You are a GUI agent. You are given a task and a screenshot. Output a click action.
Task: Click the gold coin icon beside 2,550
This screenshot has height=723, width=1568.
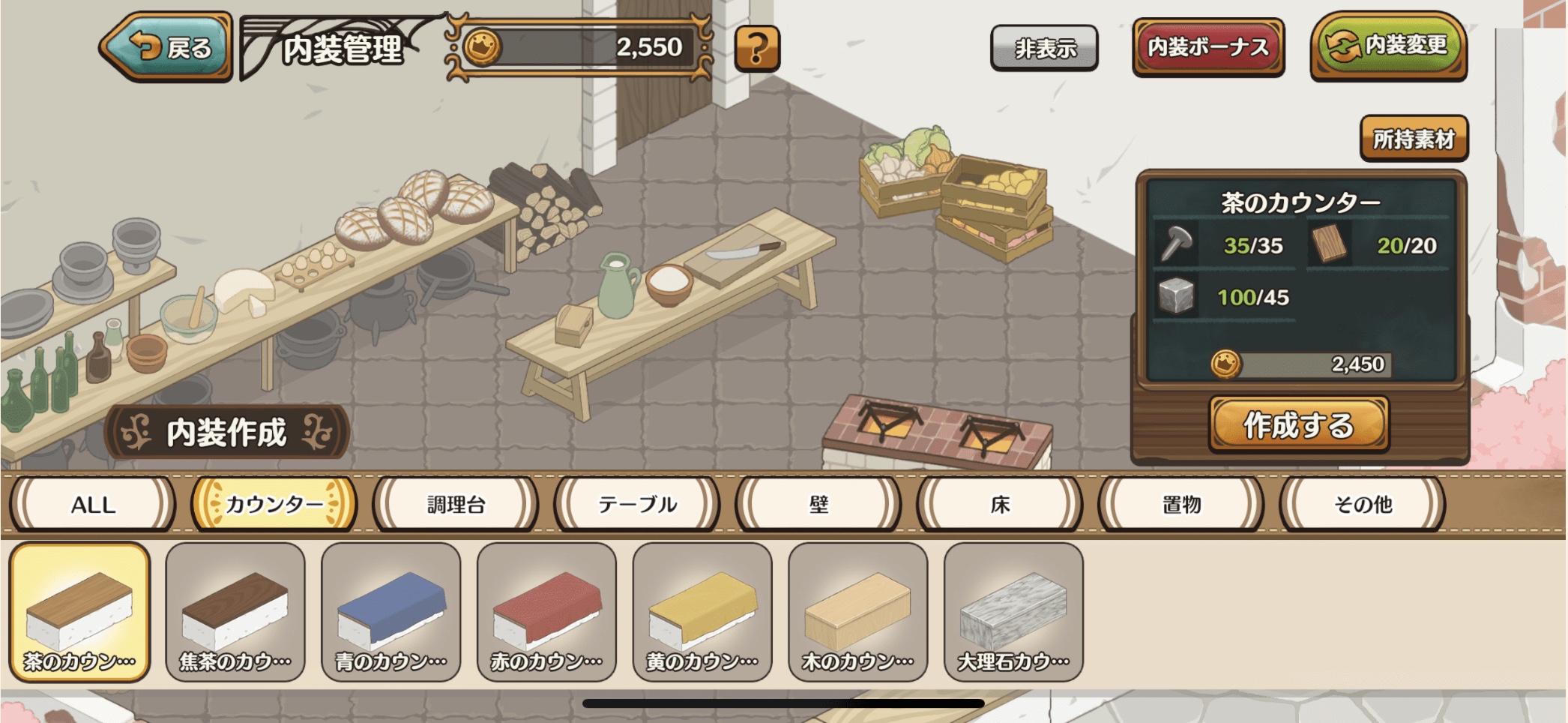(482, 48)
